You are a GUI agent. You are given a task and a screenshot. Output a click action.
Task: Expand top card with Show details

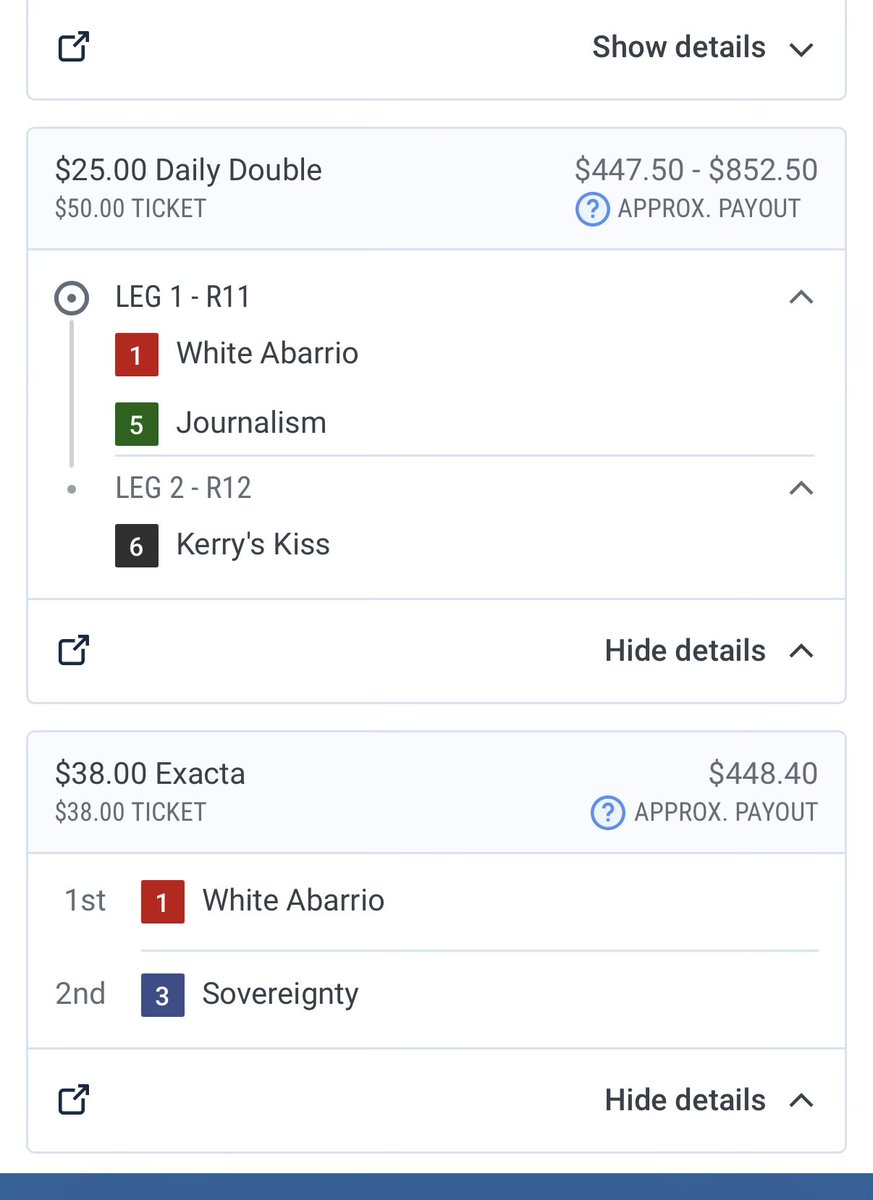coord(703,47)
